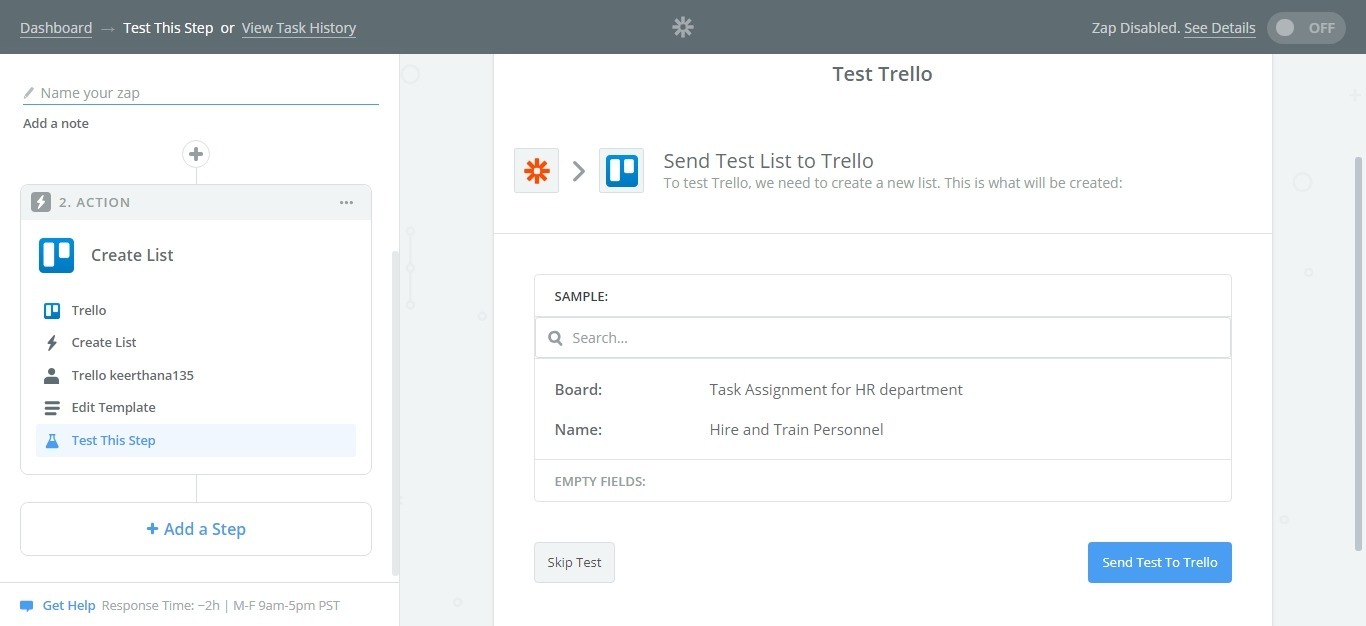Click the sample Search field

pos(883,338)
